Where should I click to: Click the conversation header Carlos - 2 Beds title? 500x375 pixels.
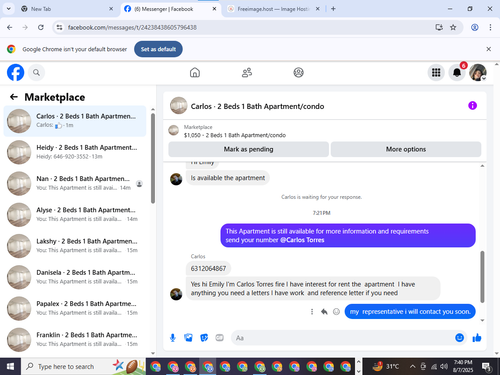pos(257,106)
